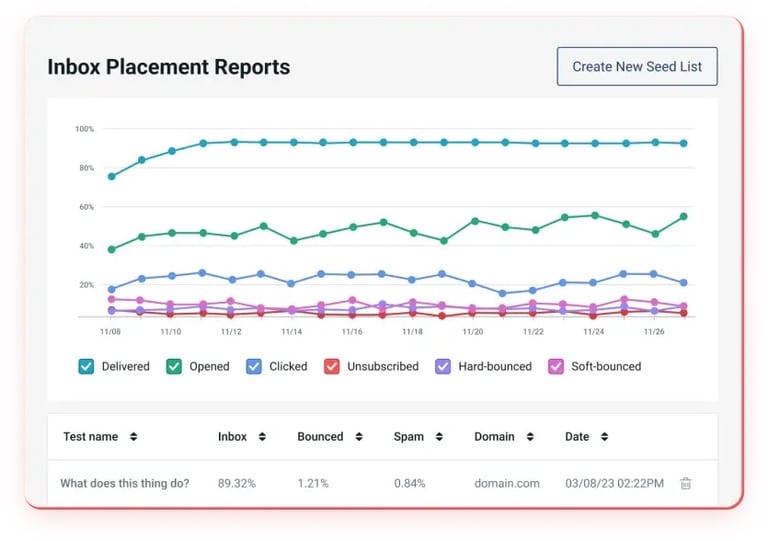Click the Hard-bounced legend label
The width and height of the screenshot is (768, 541).
(x=495, y=366)
